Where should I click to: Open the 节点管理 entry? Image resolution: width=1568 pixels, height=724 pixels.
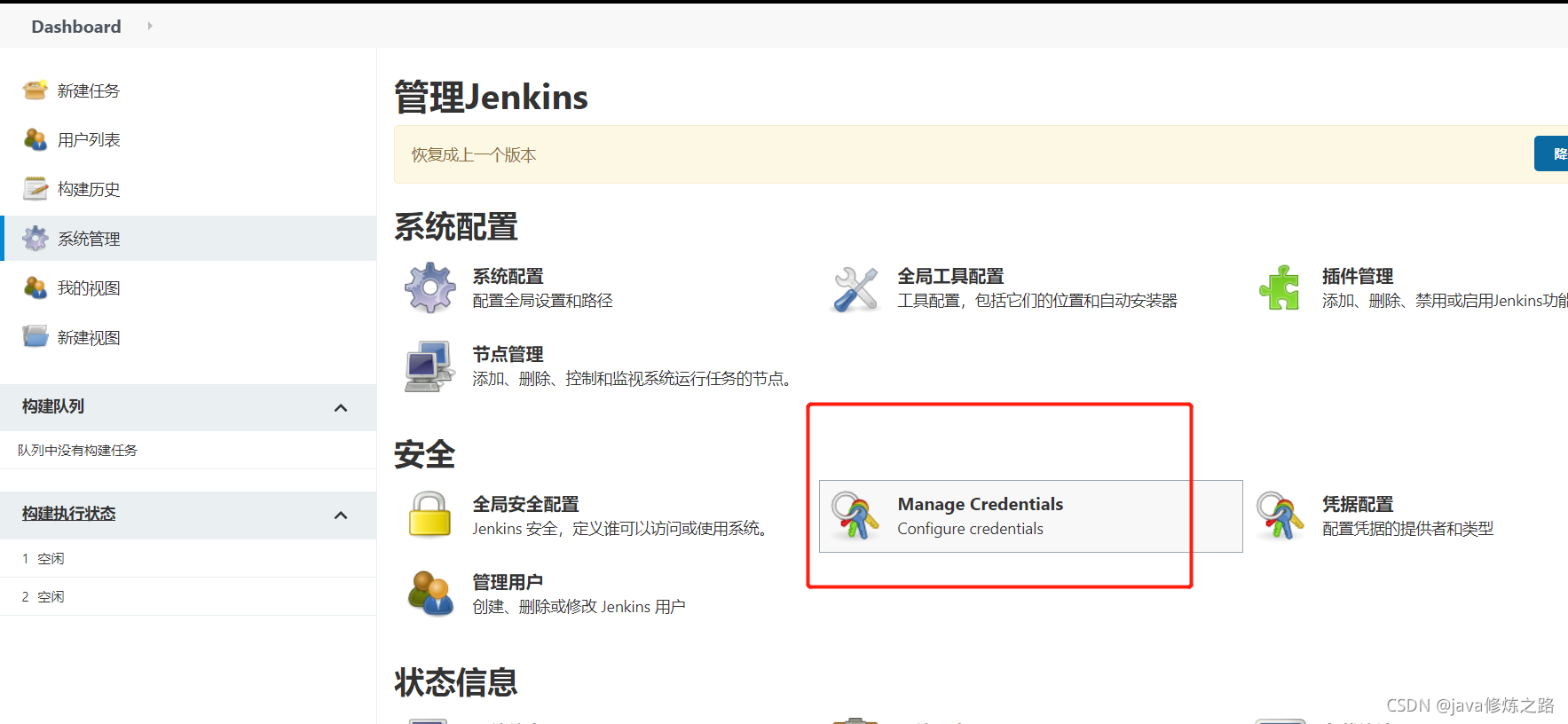(508, 354)
